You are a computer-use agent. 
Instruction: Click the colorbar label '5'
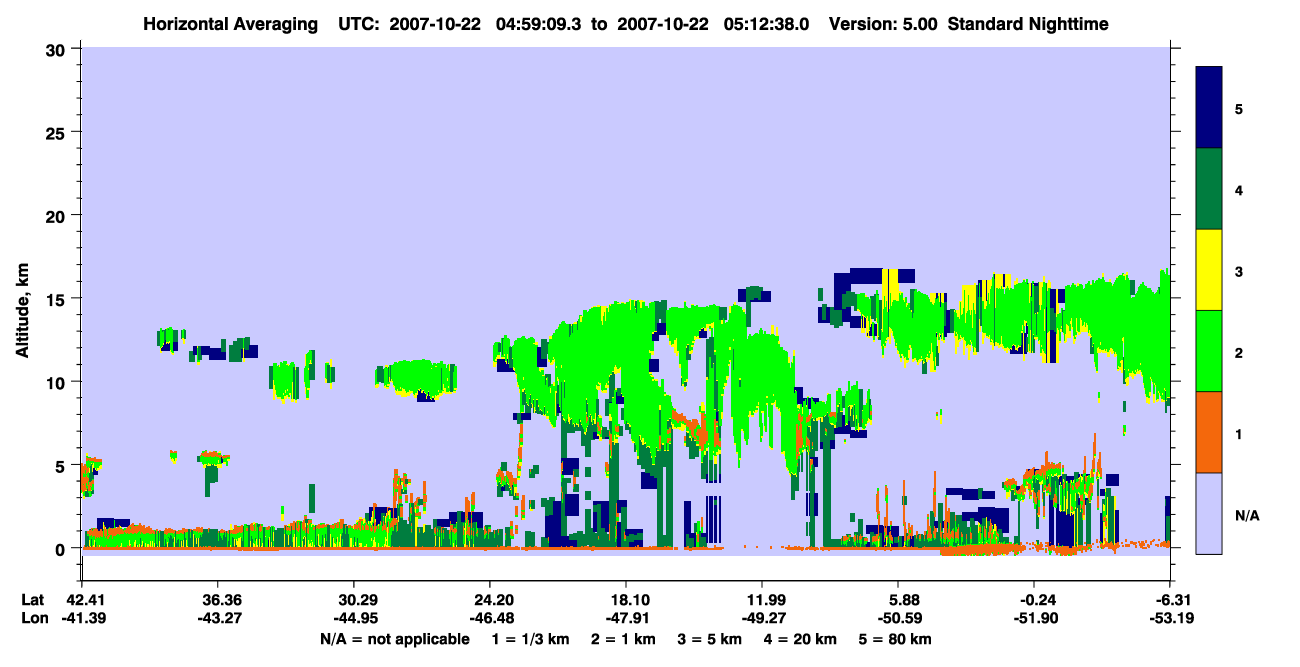click(1239, 108)
